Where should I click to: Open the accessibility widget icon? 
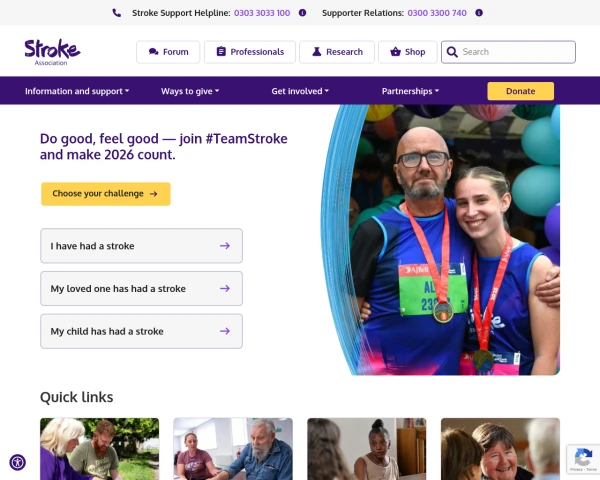[18, 462]
